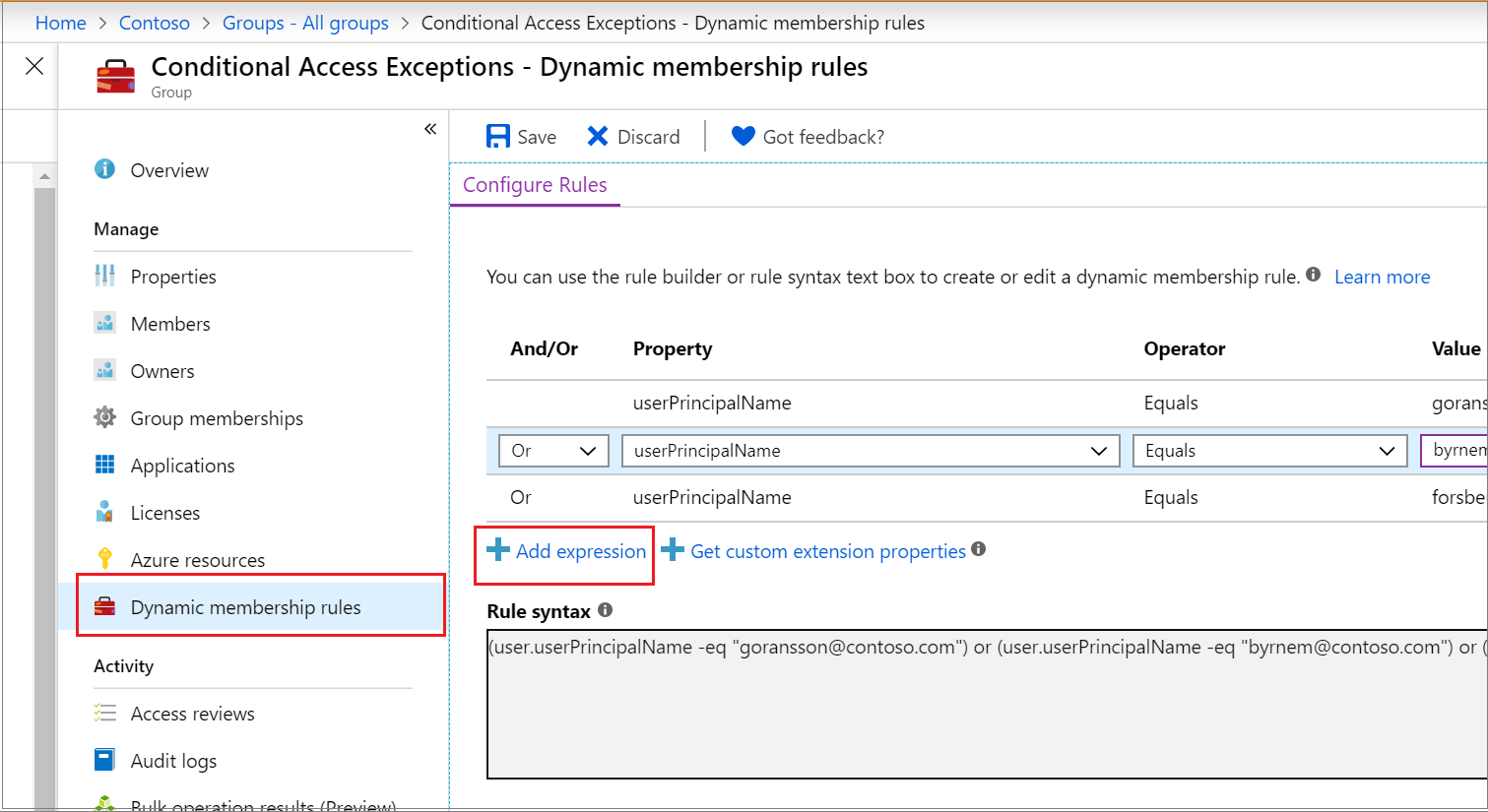Click the Overview info icon
Image resolution: width=1488 pixels, height=812 pixels.
tap(104, 169)
